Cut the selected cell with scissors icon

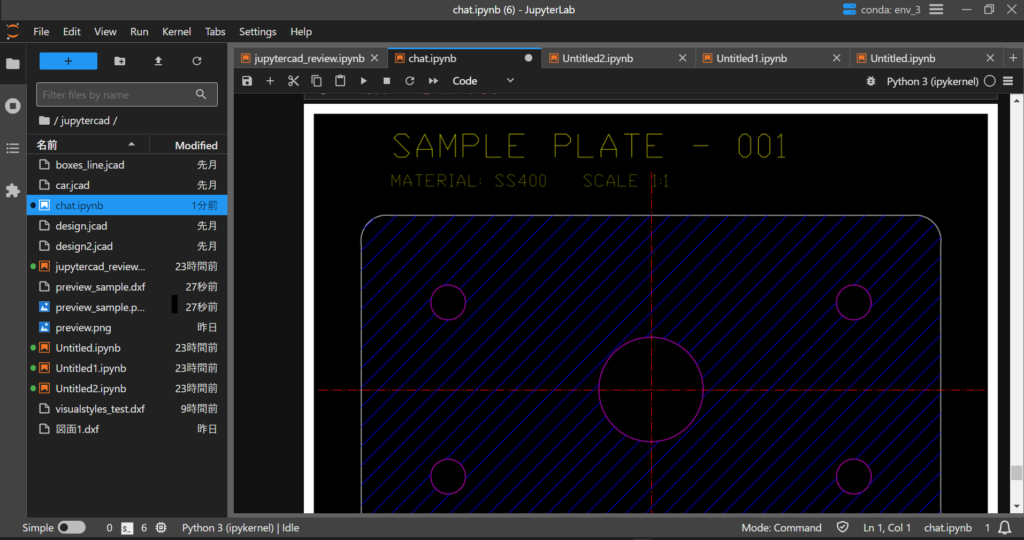293,81
